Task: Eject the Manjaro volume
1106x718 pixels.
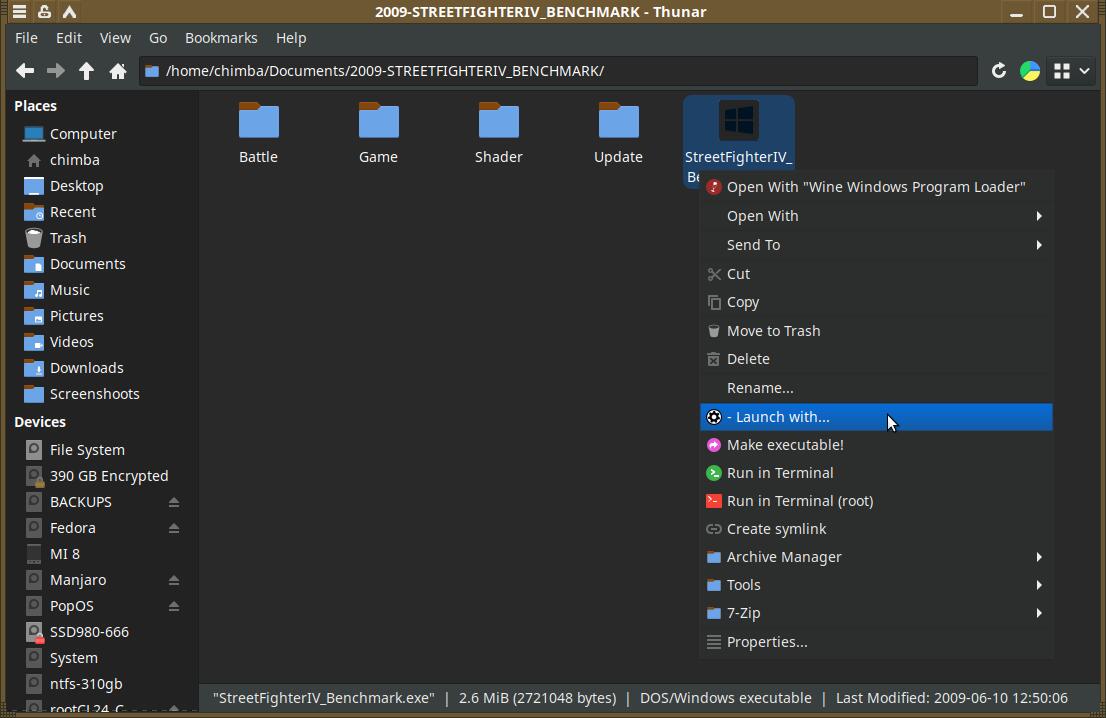Action: (x=174, y=580)
